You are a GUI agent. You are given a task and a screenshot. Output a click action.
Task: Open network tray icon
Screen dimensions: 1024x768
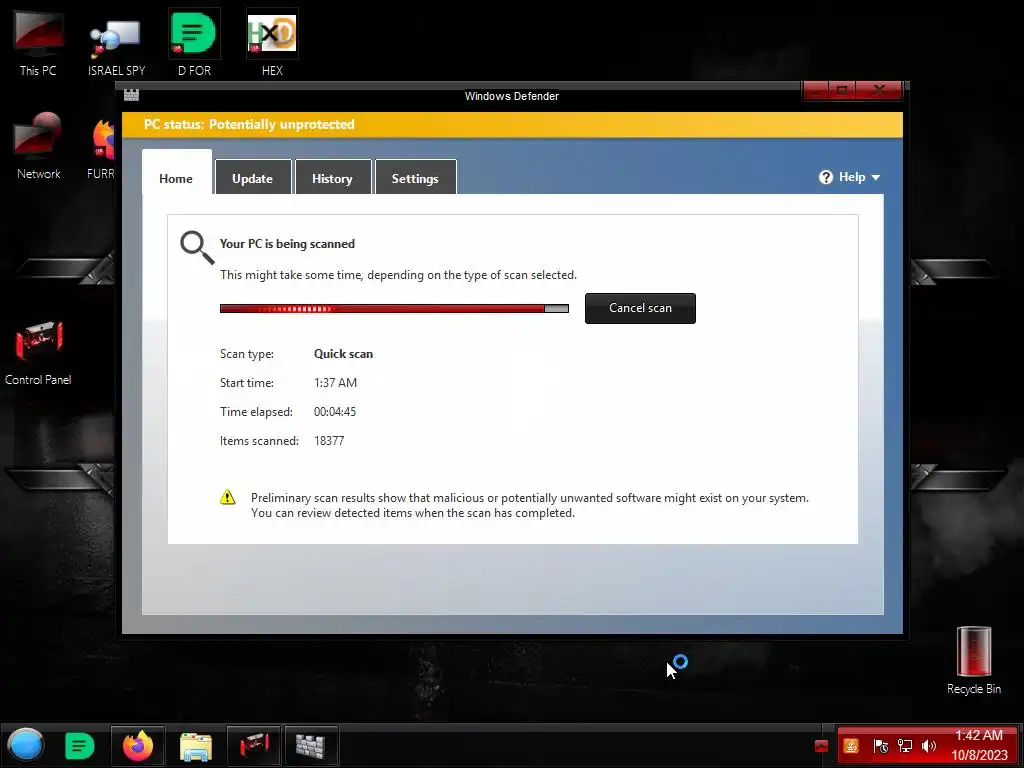tap(905, 746)
